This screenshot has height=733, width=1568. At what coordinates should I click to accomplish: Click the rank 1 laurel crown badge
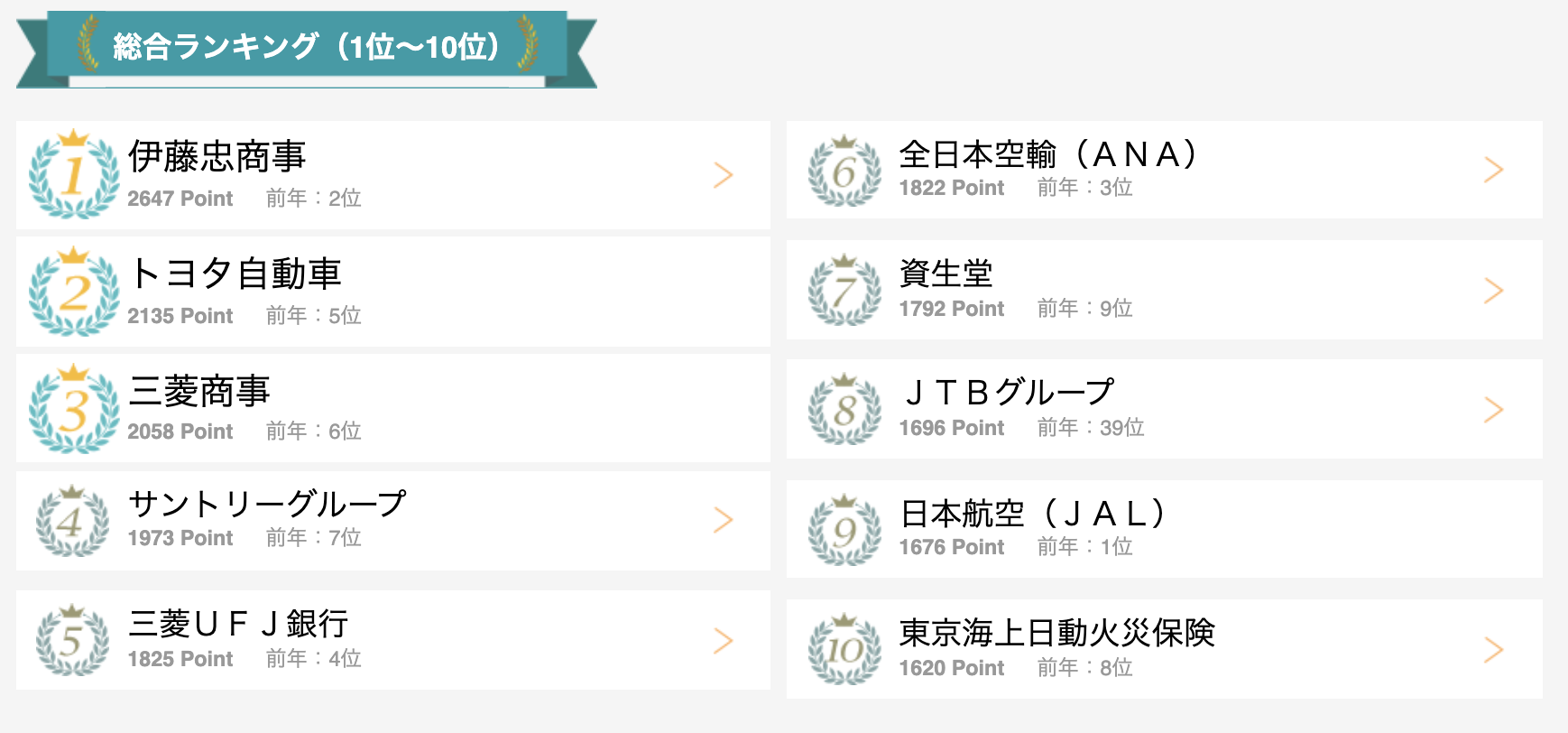click(74, 174)
